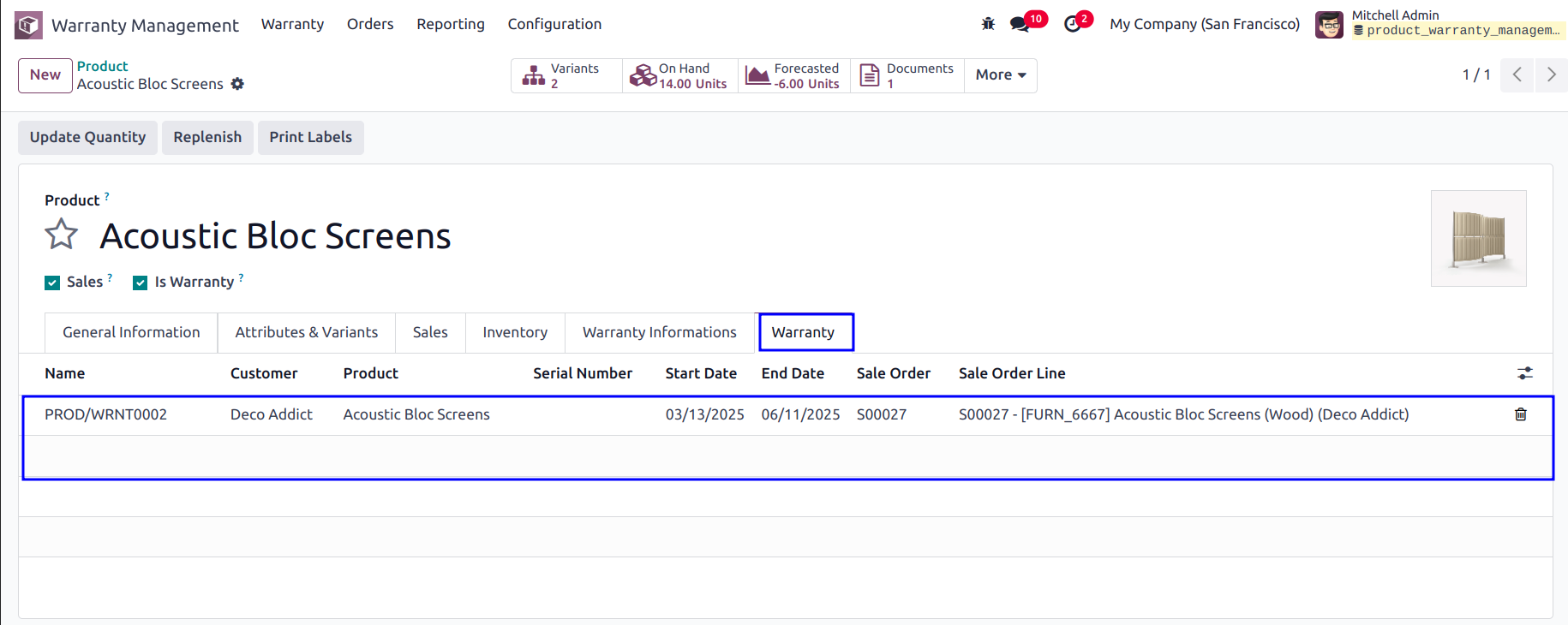Click Is Warranty help question mark
The image size is (1568, 625).
[x=241, y=277]
